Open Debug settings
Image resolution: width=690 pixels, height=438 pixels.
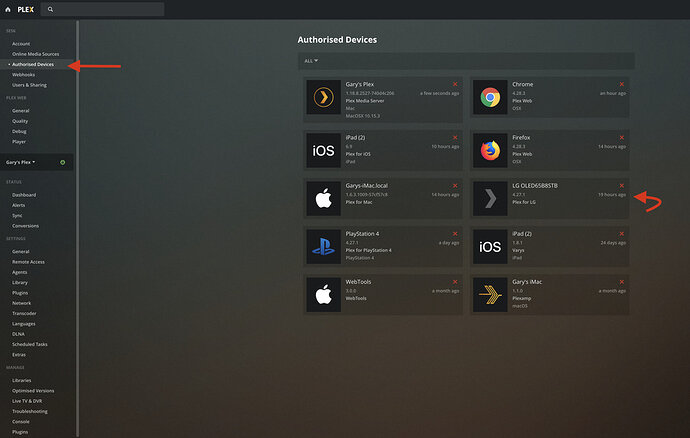click(19, 131)
